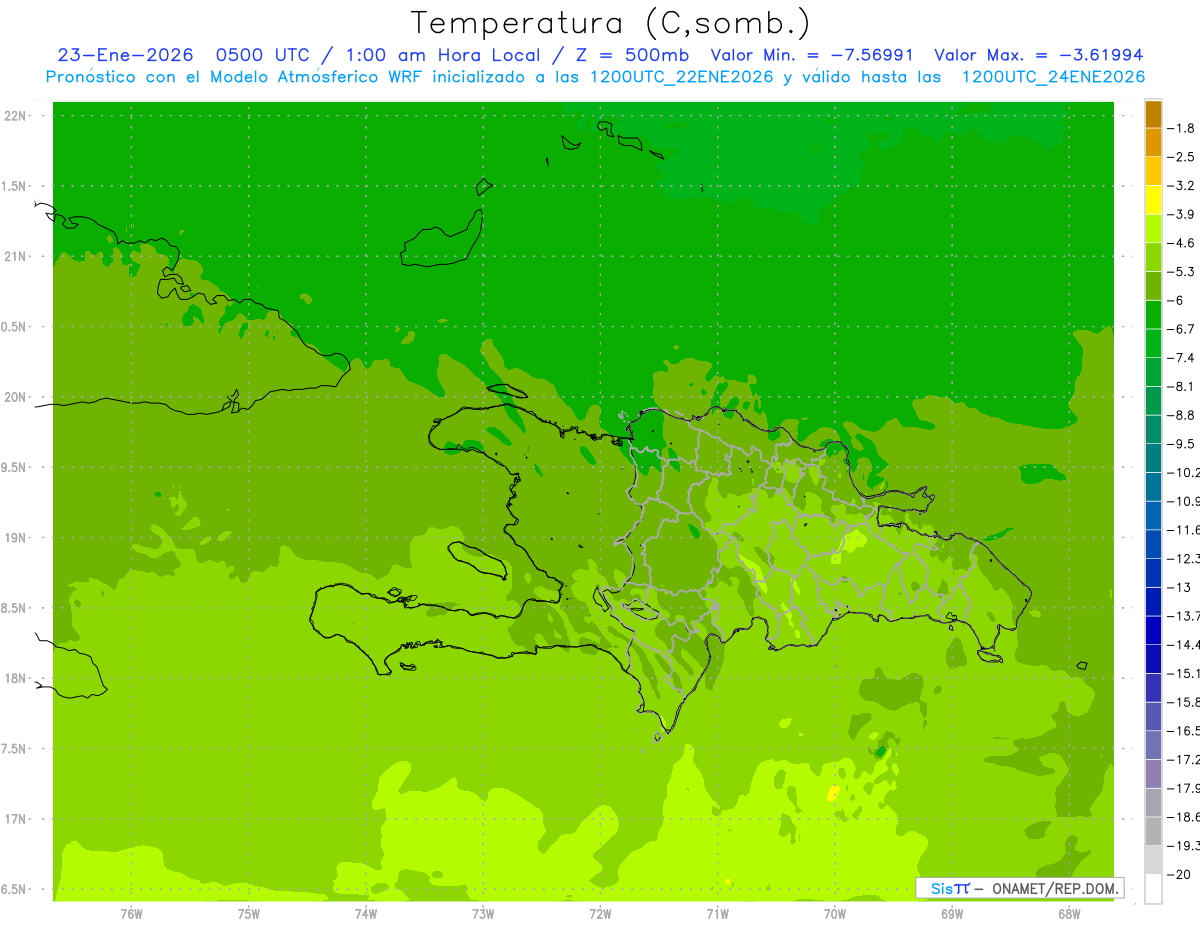
Task: Select the orange swatch between -1.8 and -2.5
Action: [1153, 143]
